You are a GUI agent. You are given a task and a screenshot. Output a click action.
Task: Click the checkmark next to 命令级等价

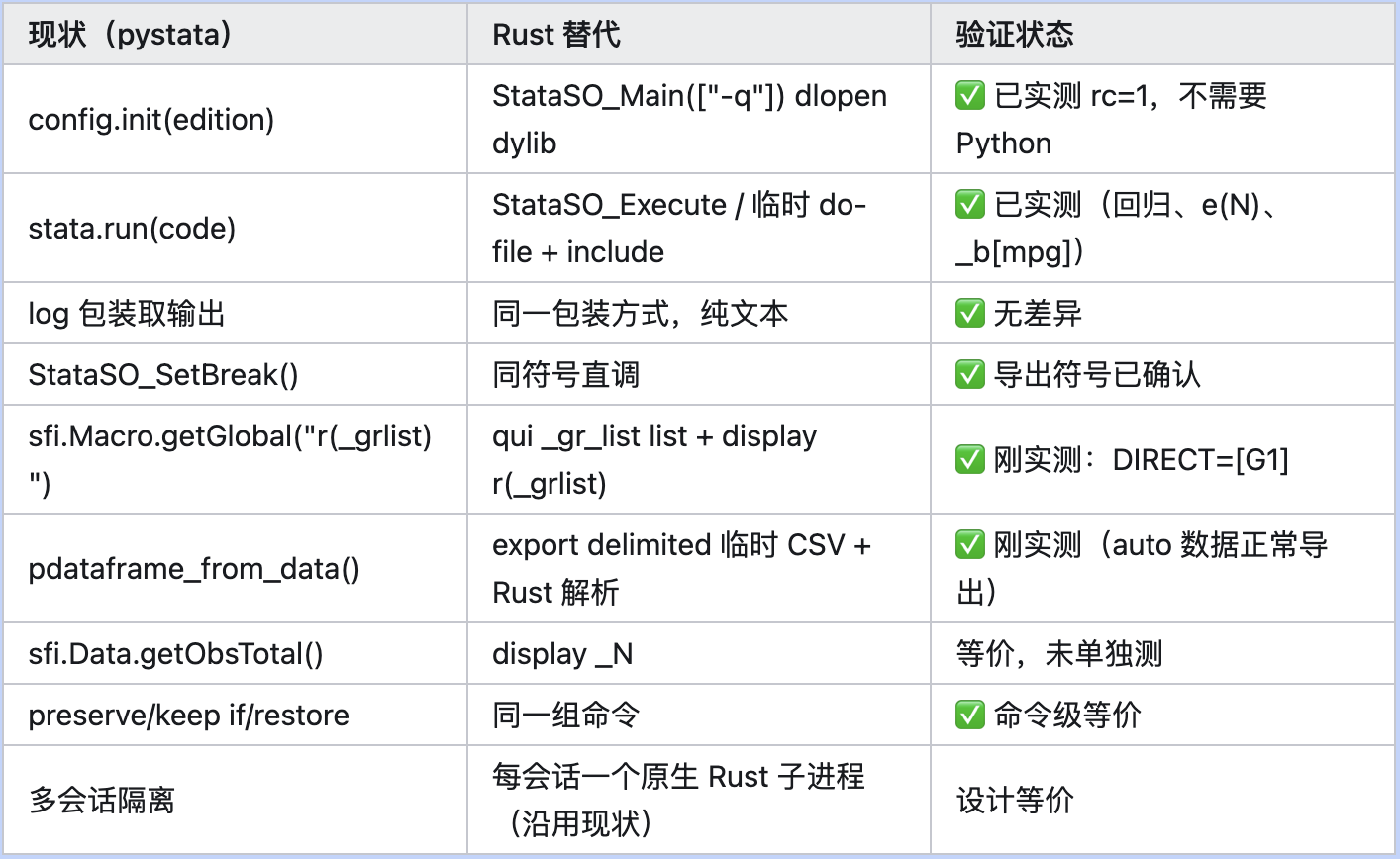pos(970,716)
